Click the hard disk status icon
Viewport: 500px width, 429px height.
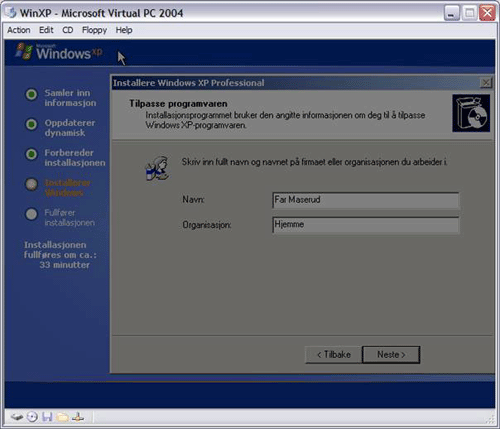pos(17,417)
